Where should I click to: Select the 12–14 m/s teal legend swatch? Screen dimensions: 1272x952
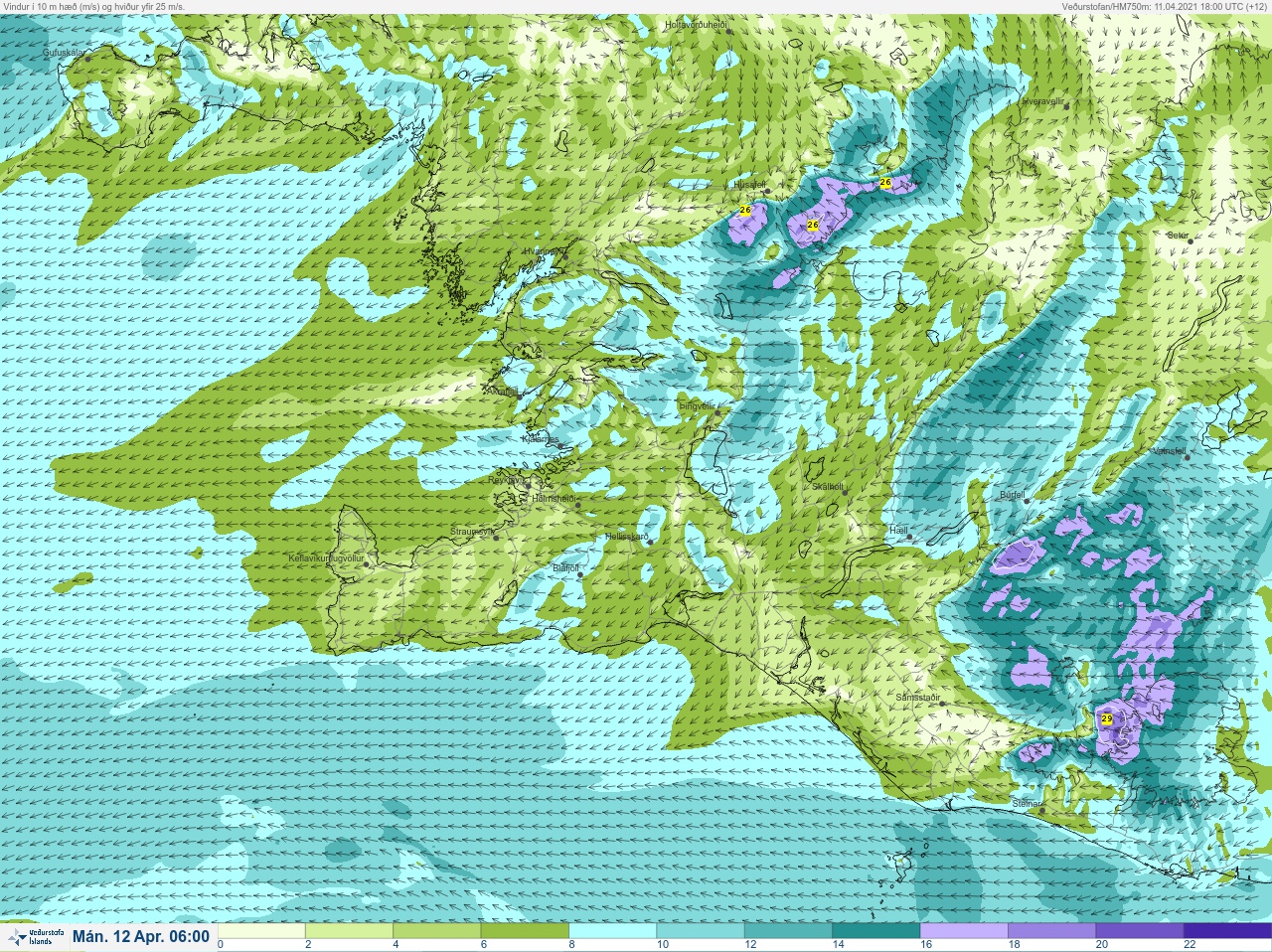click(x=788, y=931)
